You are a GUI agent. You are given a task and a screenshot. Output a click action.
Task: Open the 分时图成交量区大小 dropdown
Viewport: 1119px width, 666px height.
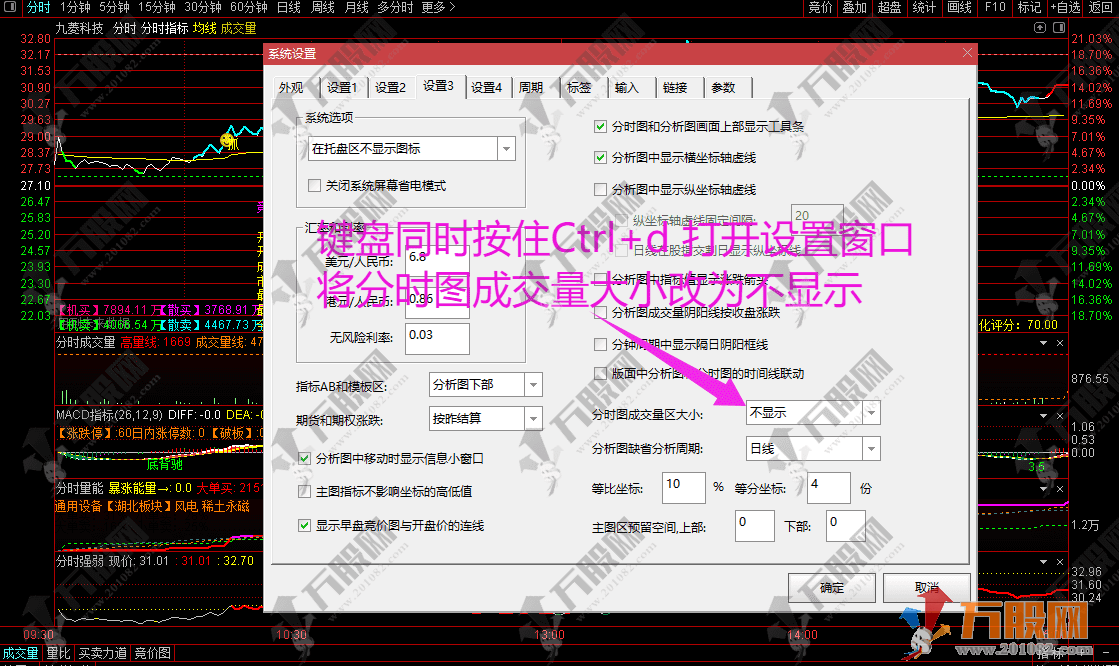tap(871, 413)
